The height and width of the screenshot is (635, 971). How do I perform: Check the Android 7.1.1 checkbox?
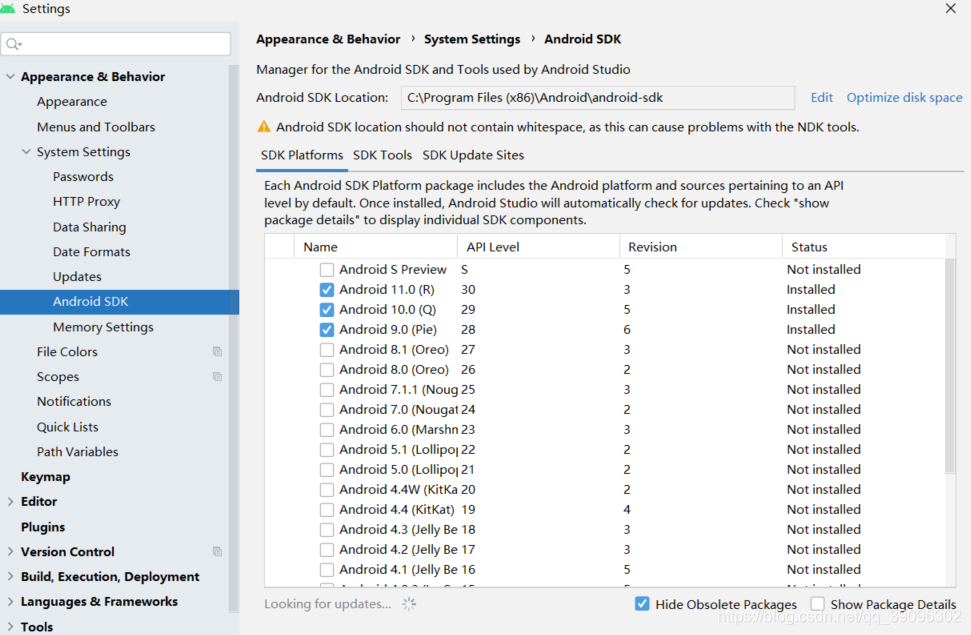click(326, 390)
